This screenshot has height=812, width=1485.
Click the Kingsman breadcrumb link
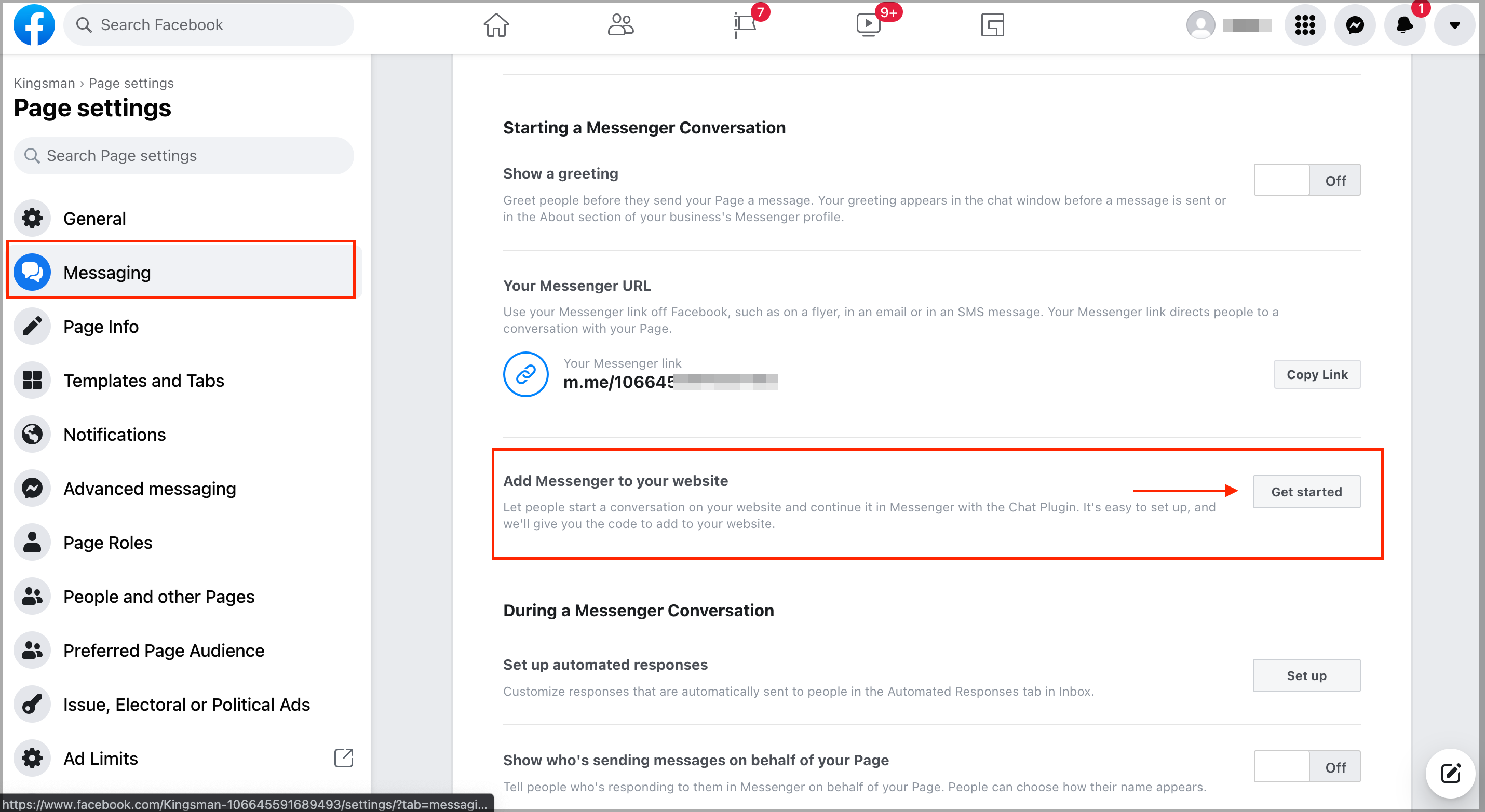(44, 83)
